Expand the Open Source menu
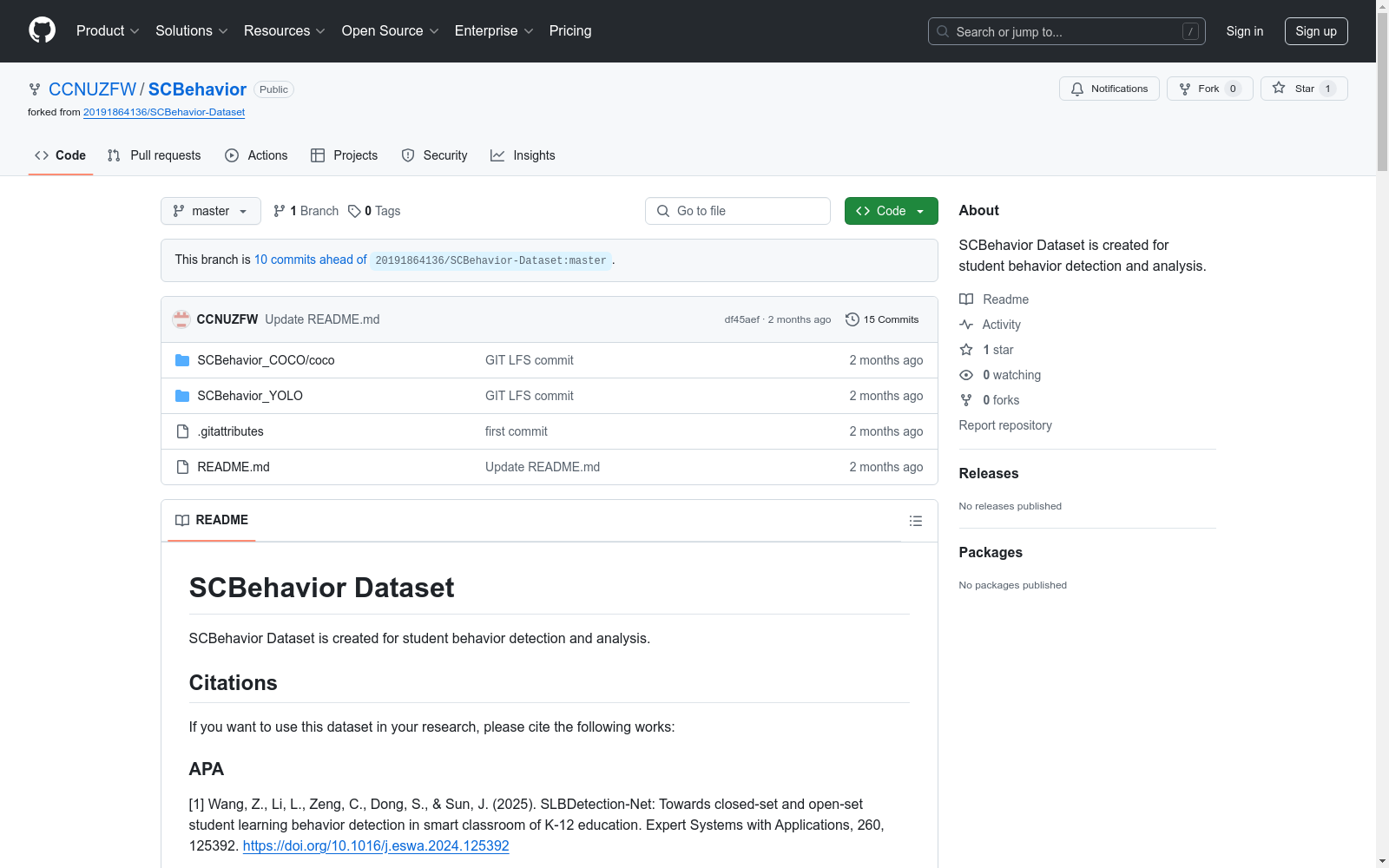This screenshot has height=868, width=1389. tap(390, 30)
